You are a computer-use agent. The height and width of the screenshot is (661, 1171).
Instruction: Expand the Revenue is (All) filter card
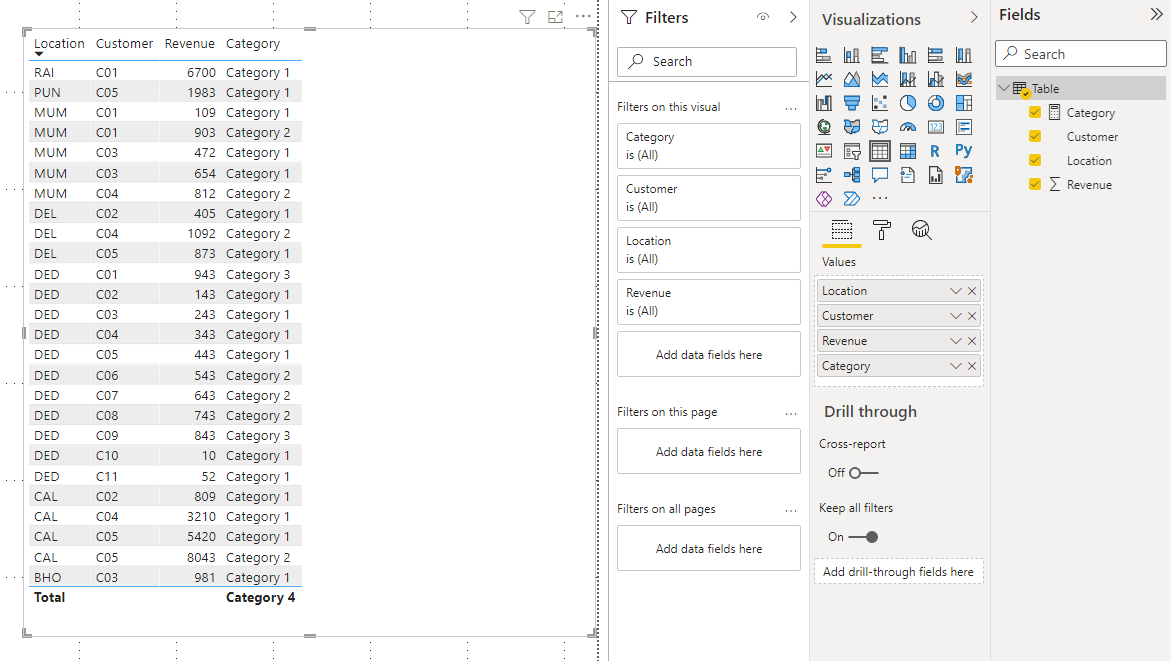click(x=709, y=302)
